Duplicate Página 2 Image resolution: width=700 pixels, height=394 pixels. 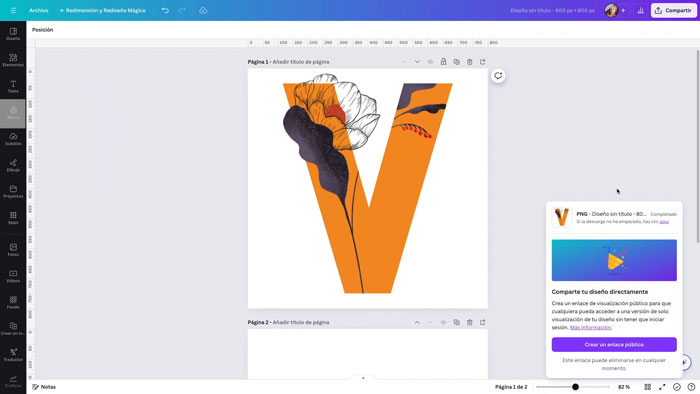point(456,322)
